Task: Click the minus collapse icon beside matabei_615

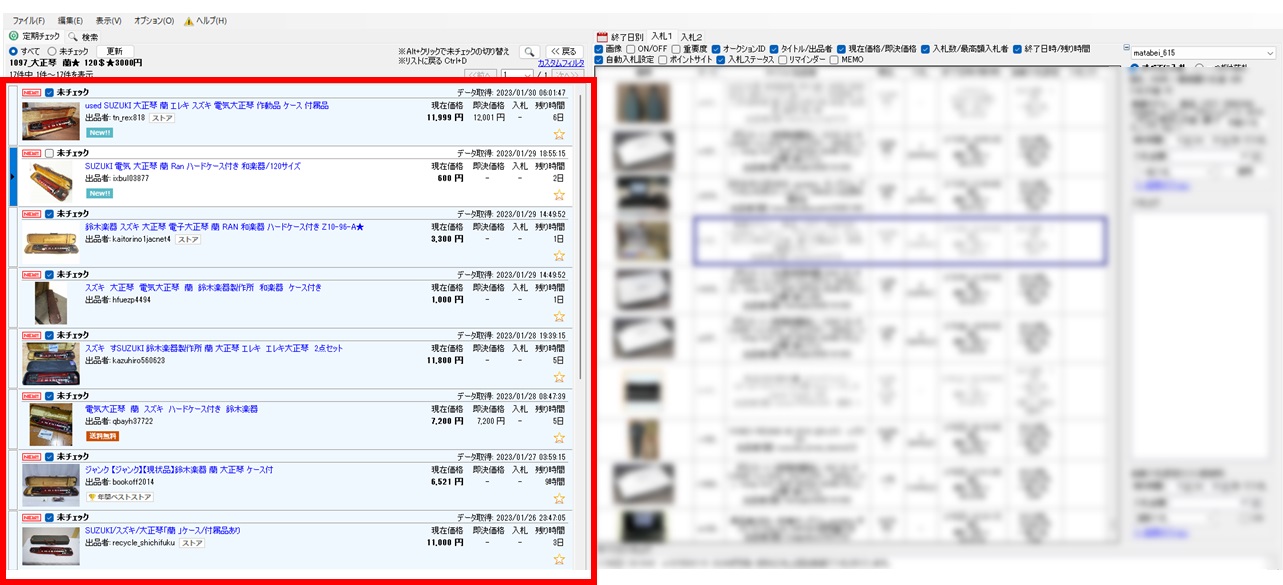Action: [1127, 48]
